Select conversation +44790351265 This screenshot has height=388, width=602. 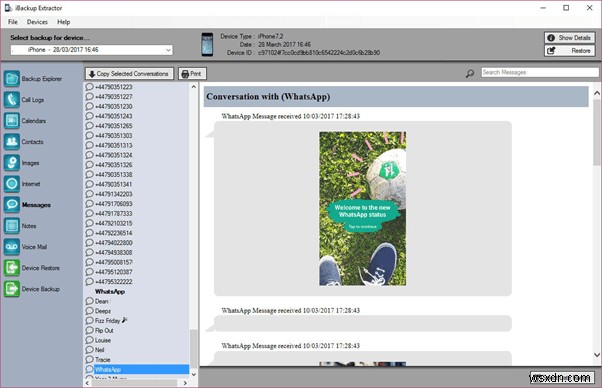coord(114,126)
